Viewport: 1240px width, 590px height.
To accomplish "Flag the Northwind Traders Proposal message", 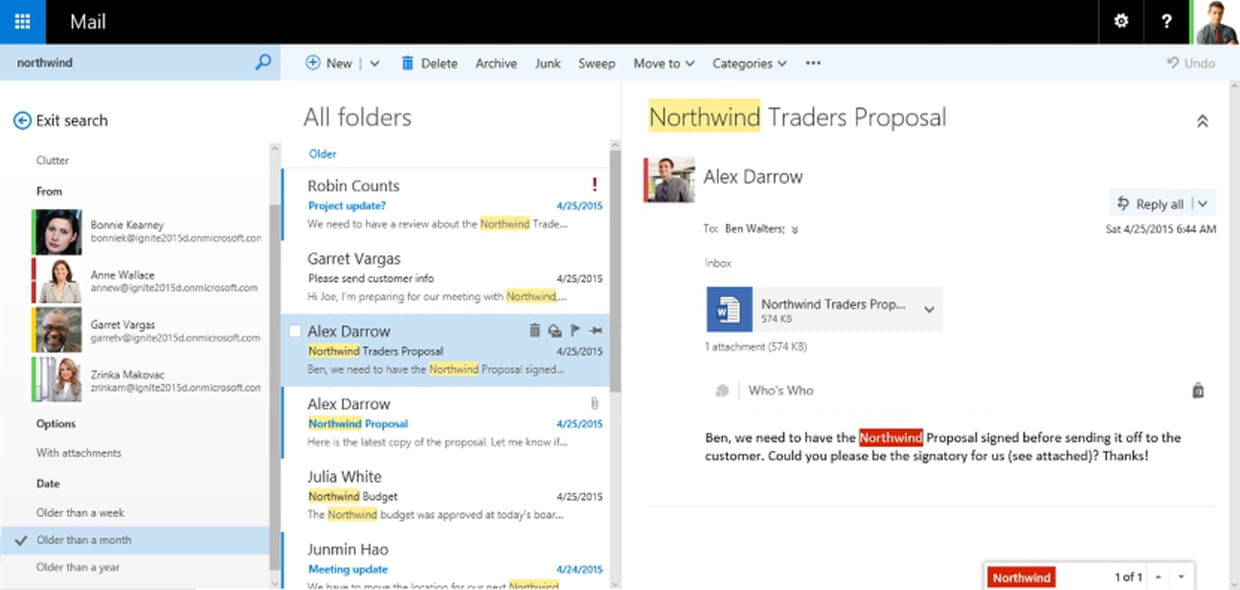I will pyautogui.click(x=575, y=331).
